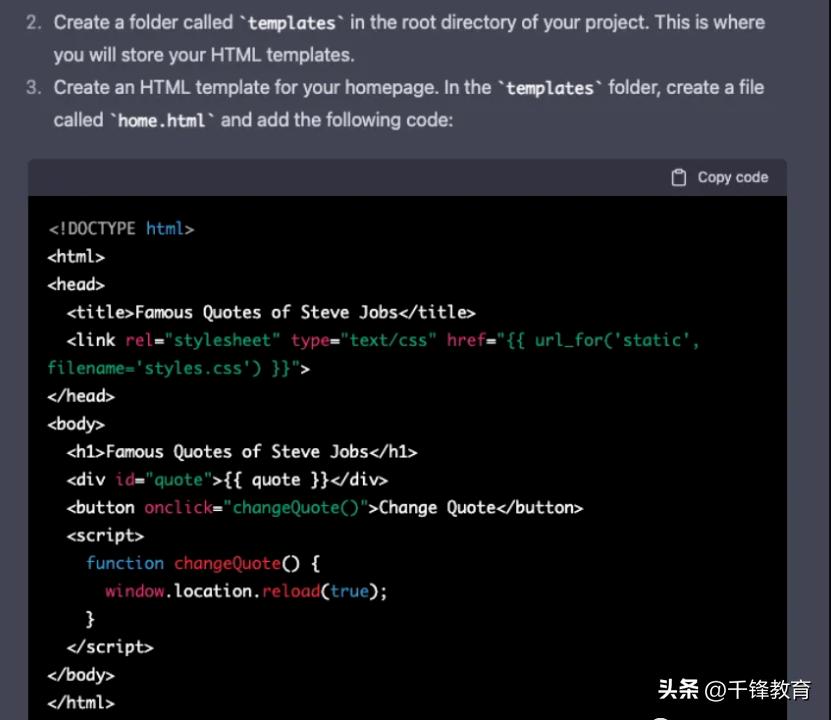Image resolution: width=831 pixels, height=720 pixels.
Task: Click inline code `templates` in step 3
Action: pyautogui.click(x=550, y=88)
